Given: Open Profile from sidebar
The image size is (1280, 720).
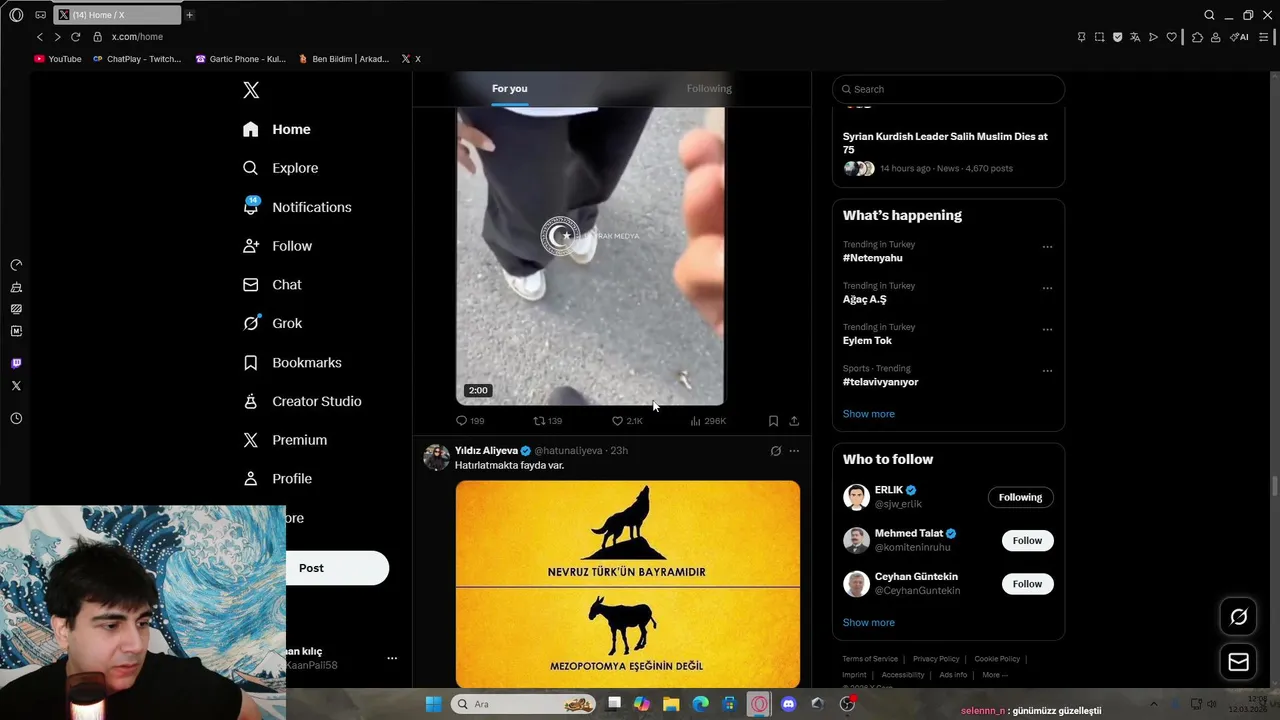Looking at the screenshot, I should tap(277, 479).
